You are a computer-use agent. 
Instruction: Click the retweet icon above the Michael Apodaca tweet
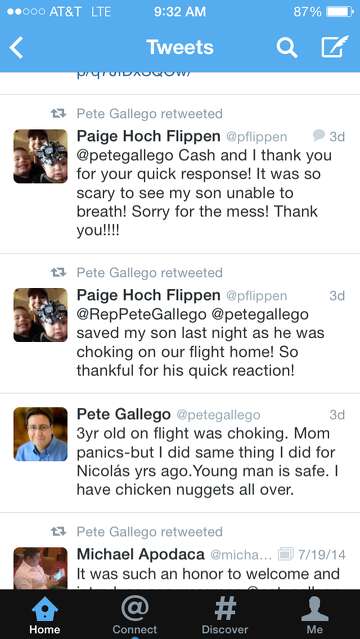[58, 532]
